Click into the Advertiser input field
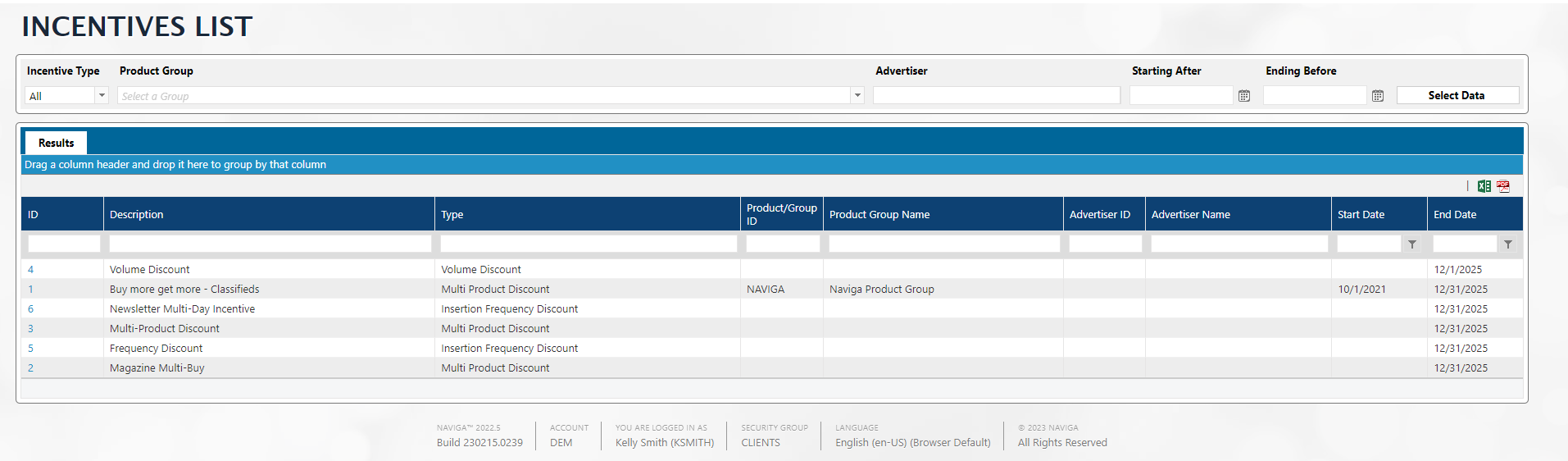This screenshot has width=1568, height=461. [x=996, y=96]
